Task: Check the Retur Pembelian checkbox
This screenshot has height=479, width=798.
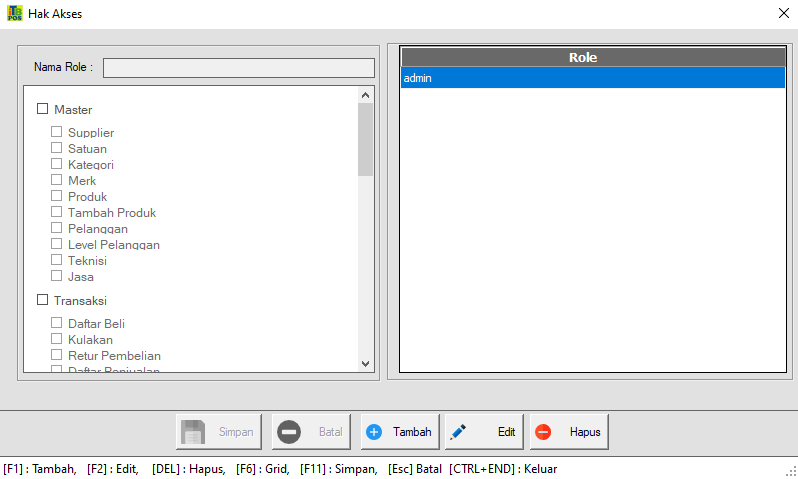Action: click(x=56, y=355)
